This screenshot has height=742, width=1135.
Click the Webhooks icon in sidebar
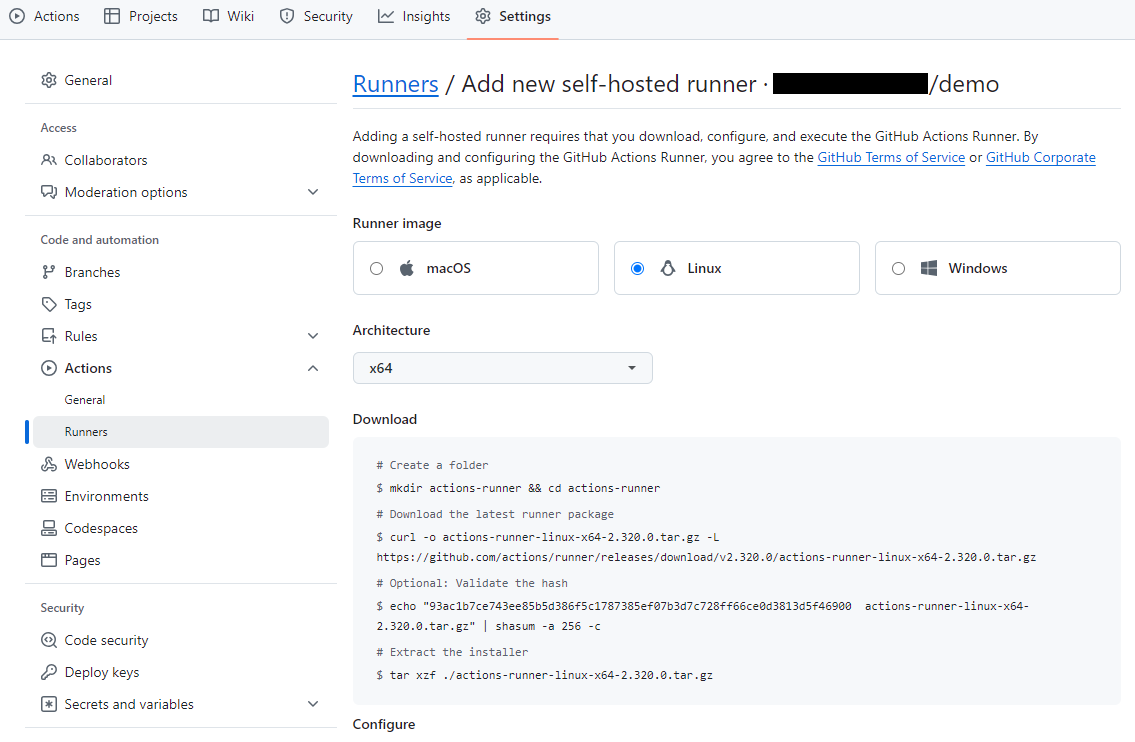pyautogui.click(x=48, y=464)
